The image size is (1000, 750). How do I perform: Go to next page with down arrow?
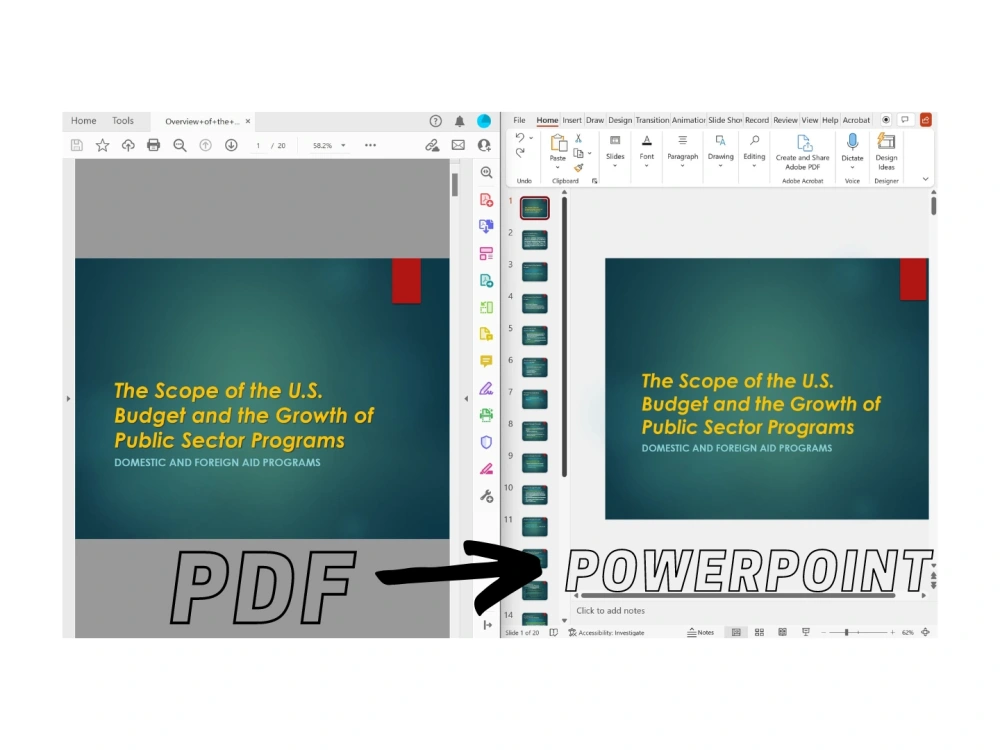click(231, 145)
